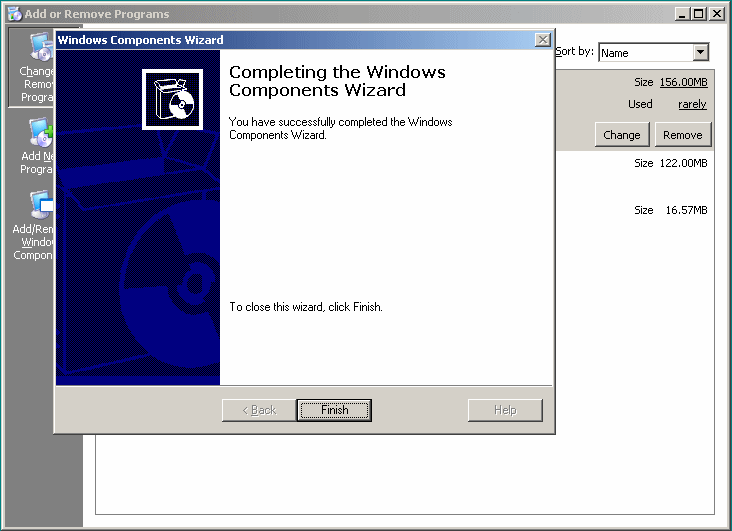
Task: Click the software box and CD wizard graphic
Action: coord(172,99)
